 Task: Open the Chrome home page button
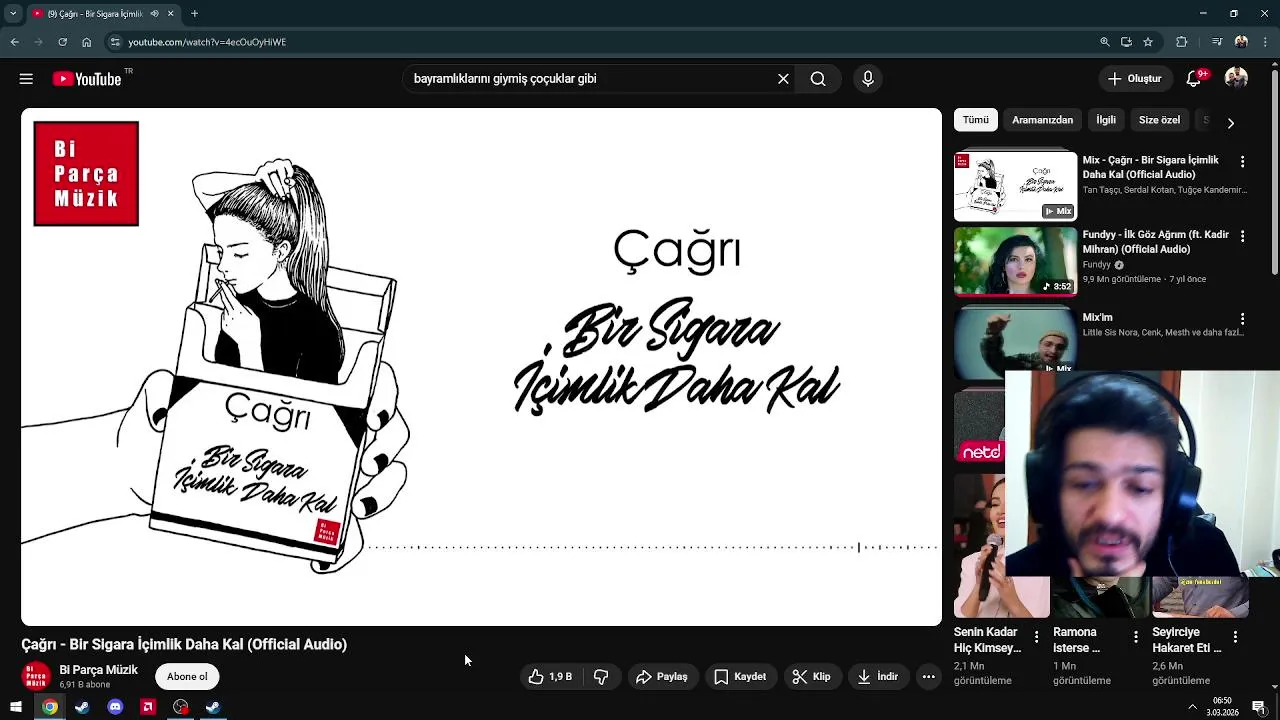(86, 42)
